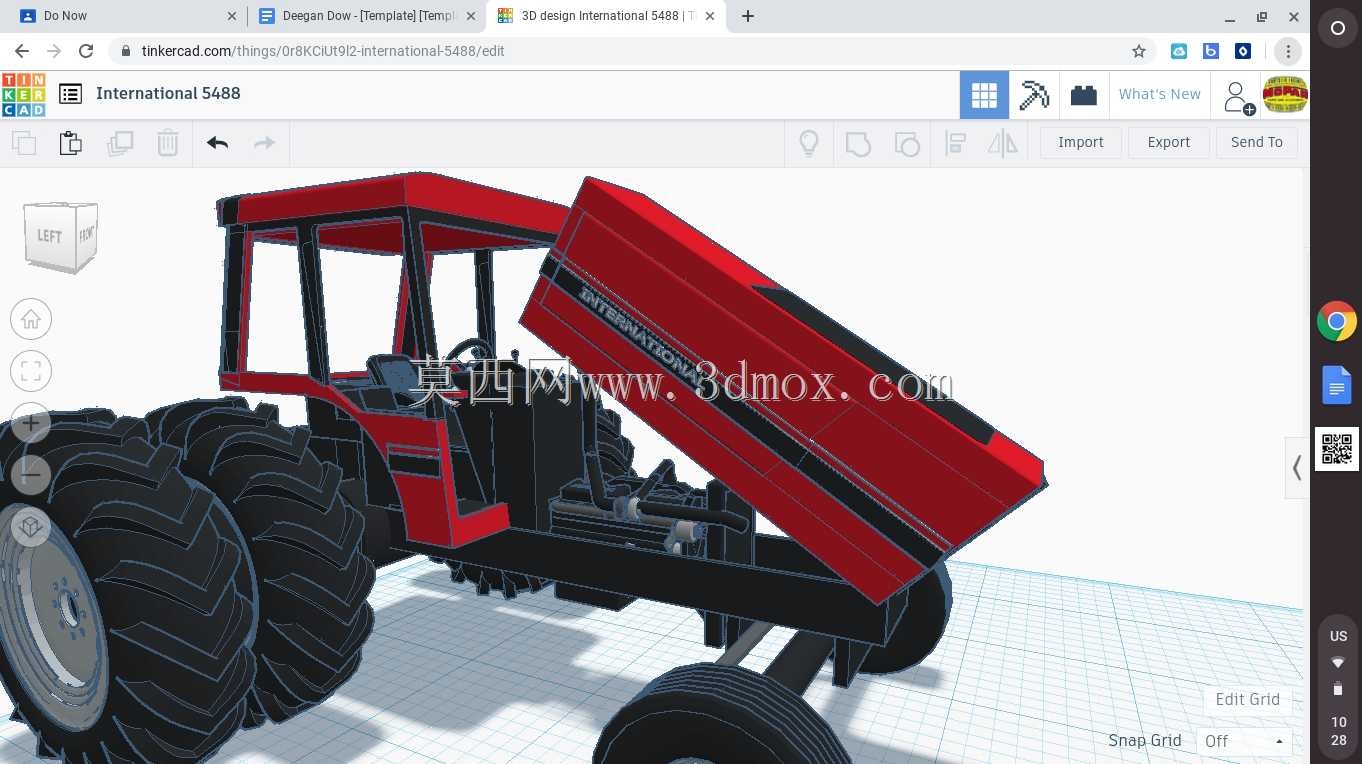
Task: Click the tinkercad.com address bar
Action: click(x=630, y=51)
